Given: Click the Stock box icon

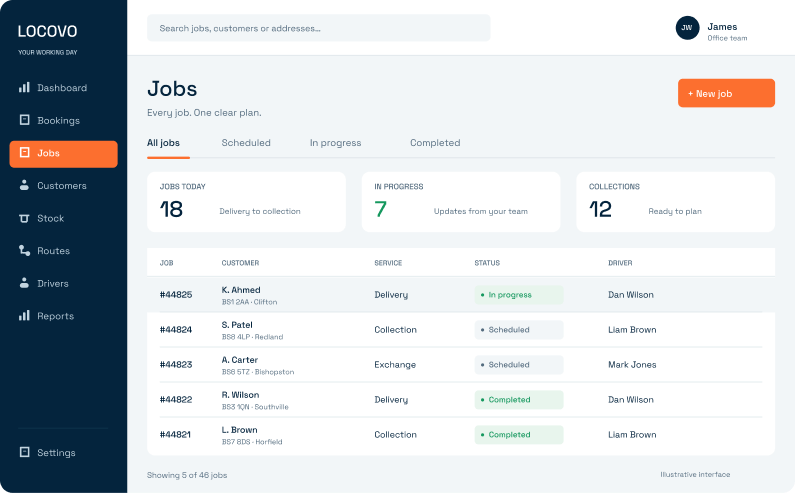Looking at the screenshot, I should pos(24,218).
